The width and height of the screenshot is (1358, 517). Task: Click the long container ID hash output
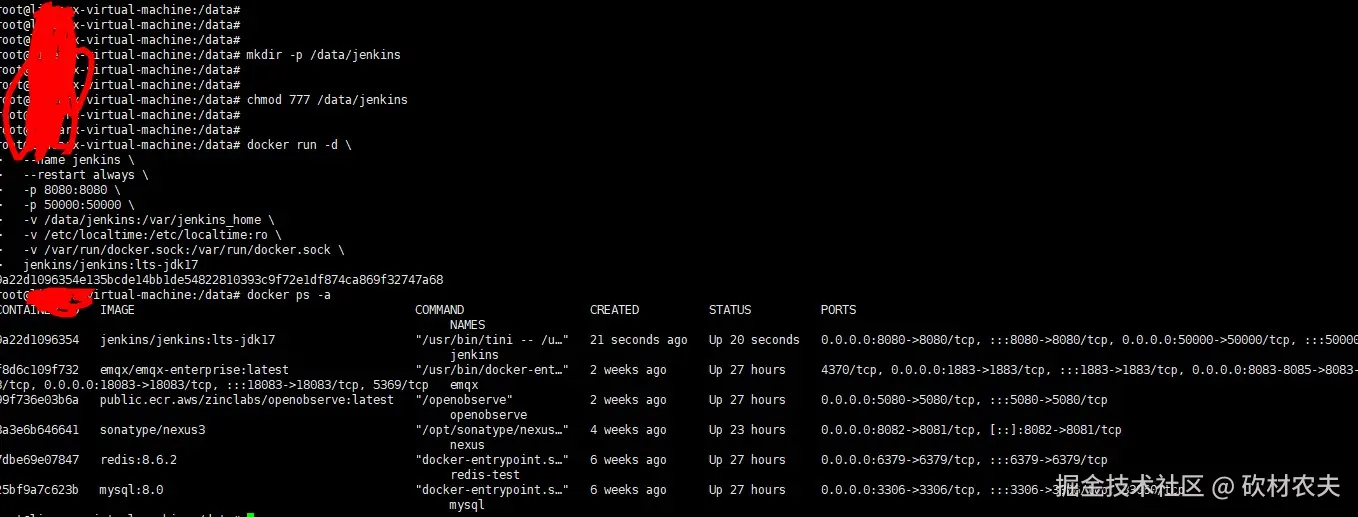coord(221,280)
